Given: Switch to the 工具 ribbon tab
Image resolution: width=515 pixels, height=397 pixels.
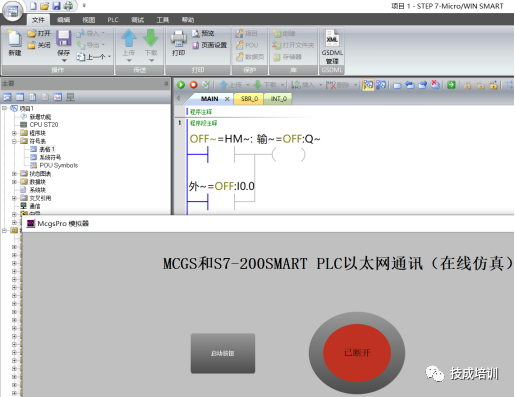Looking at the screenshot, I should 163,20.
